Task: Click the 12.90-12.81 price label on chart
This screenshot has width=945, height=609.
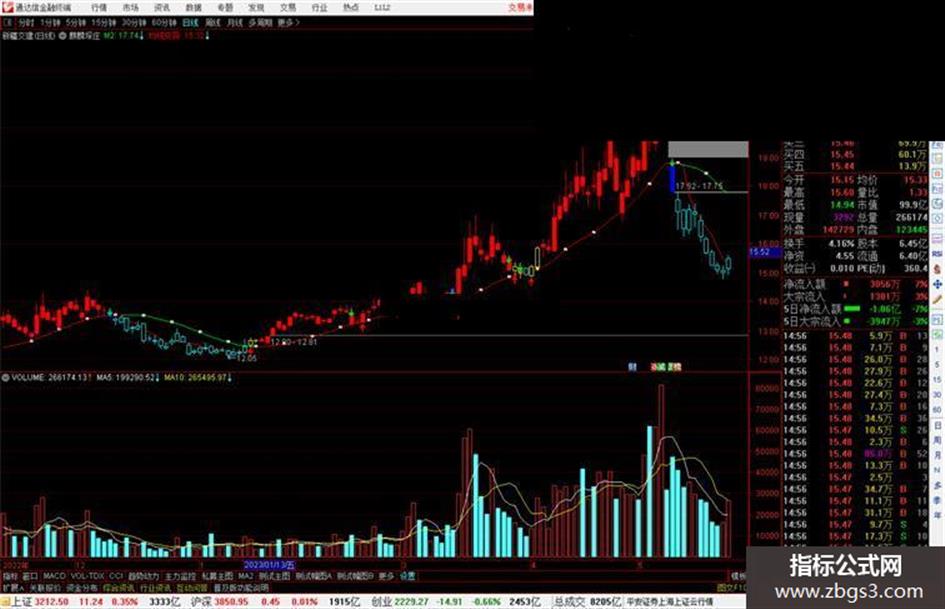Action: [x=294, y=342]
